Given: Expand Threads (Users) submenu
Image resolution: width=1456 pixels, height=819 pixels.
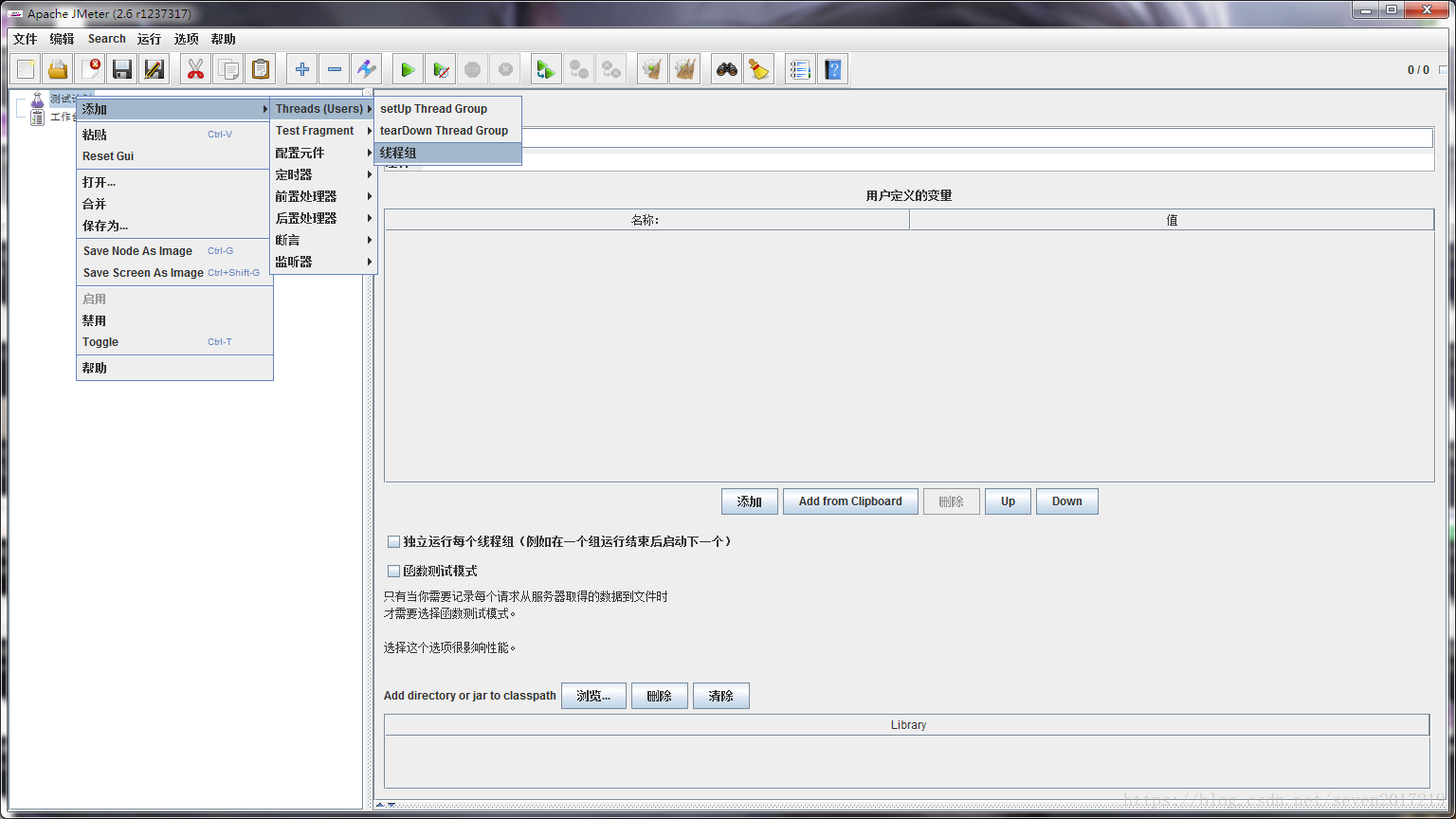Looking at the screenshot, I should click(x=323, y=109).
